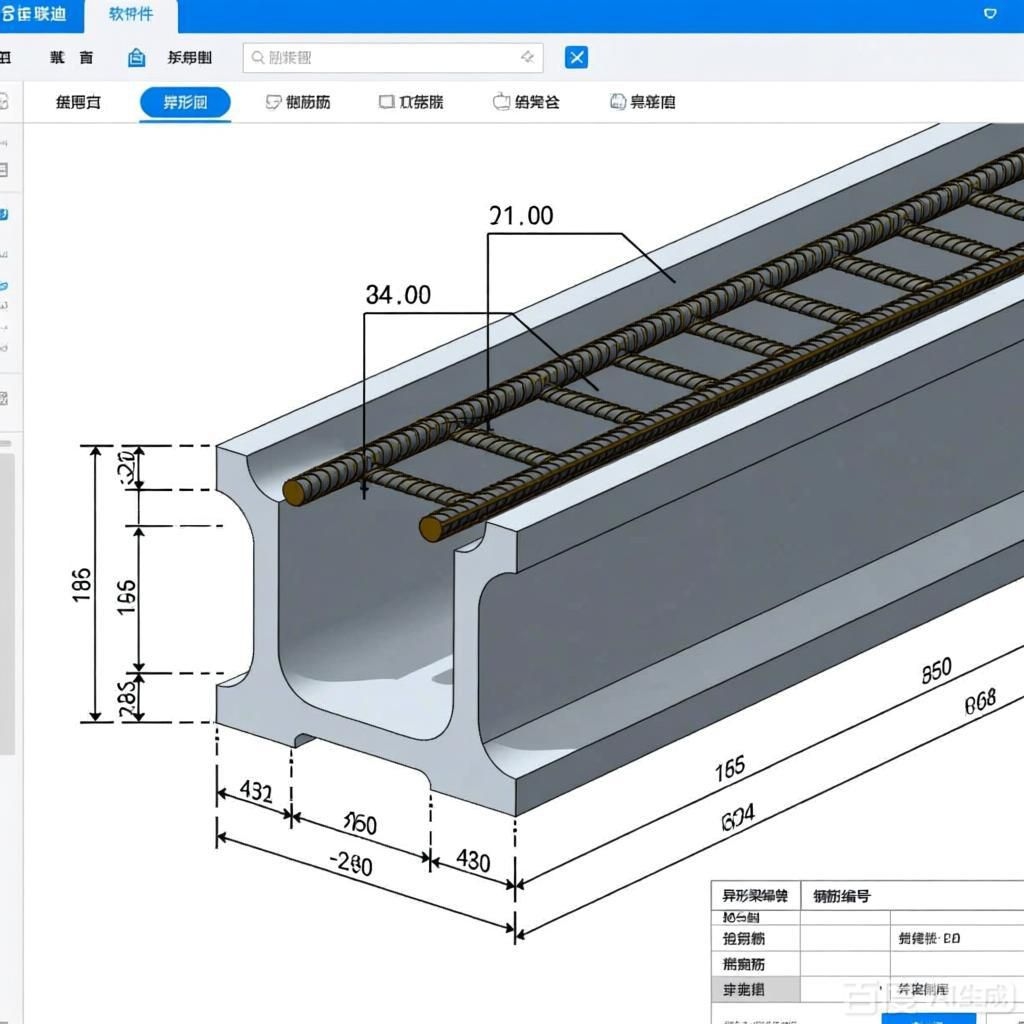The image size is (1024, 1024).
Task: Open the last tab on the tab row
Action: [x=642, y=102]
